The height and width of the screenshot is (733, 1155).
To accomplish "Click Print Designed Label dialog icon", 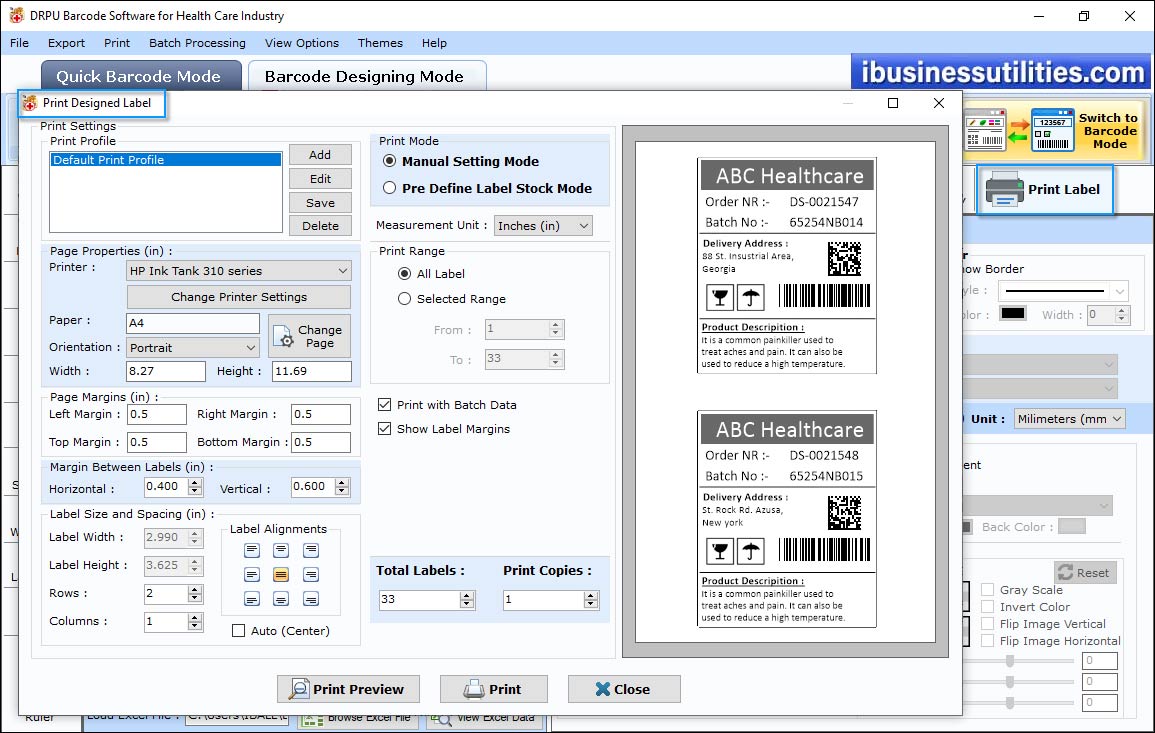I will point(29,103).
